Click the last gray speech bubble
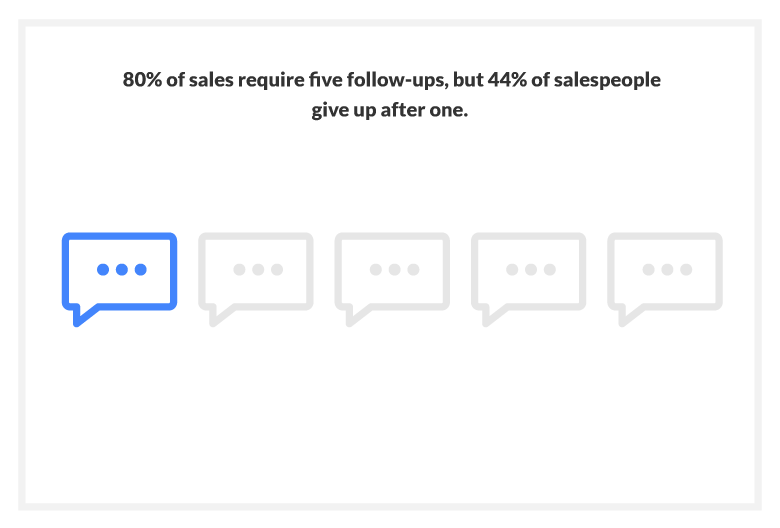780x528 pixels. [665, 279]
